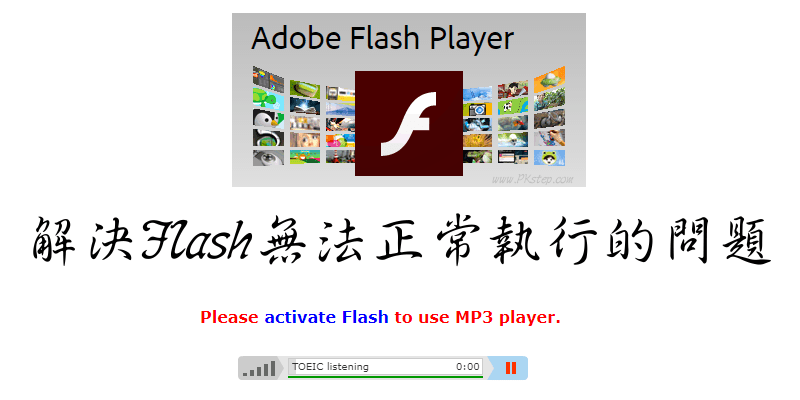Click the dark red Flash logo
The height and width of the screenshot is (400, 800).
[x=409, y=123]
